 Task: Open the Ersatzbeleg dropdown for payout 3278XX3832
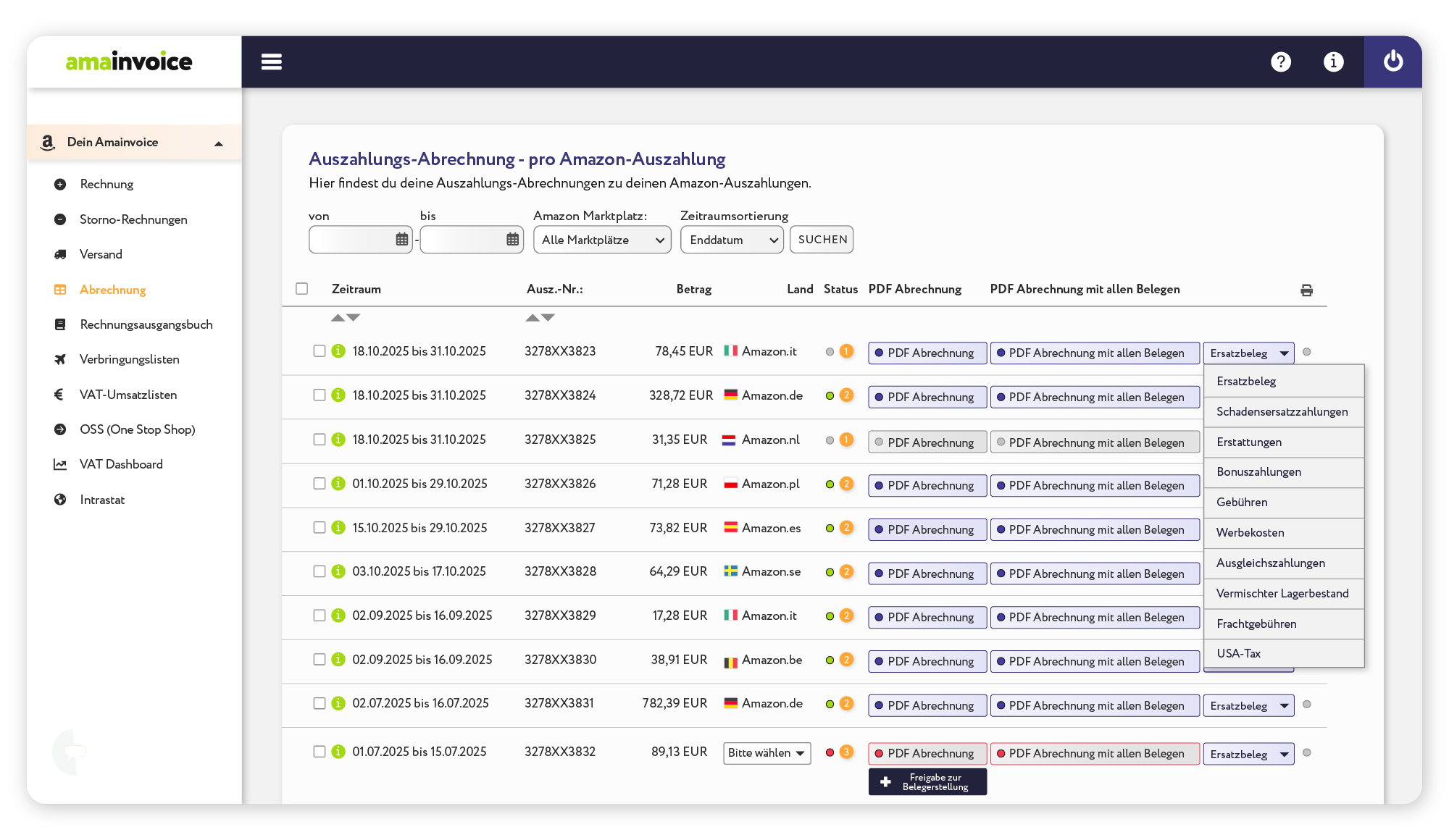1248,754
